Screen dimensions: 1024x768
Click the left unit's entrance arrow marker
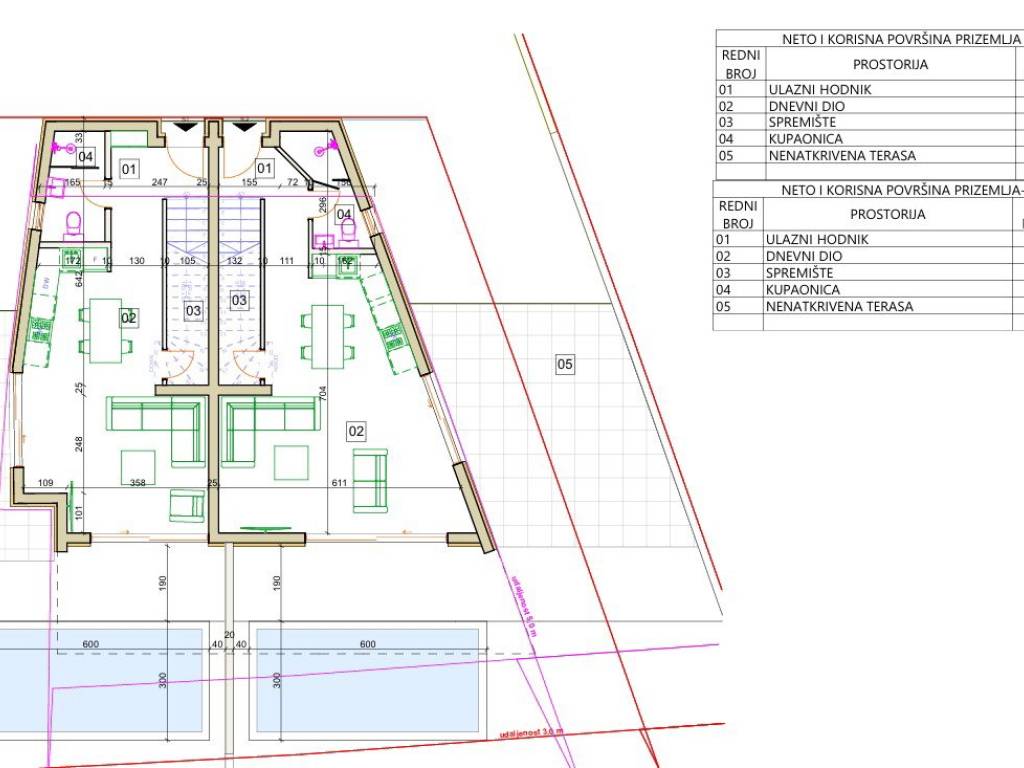click(x=185, y=126)
